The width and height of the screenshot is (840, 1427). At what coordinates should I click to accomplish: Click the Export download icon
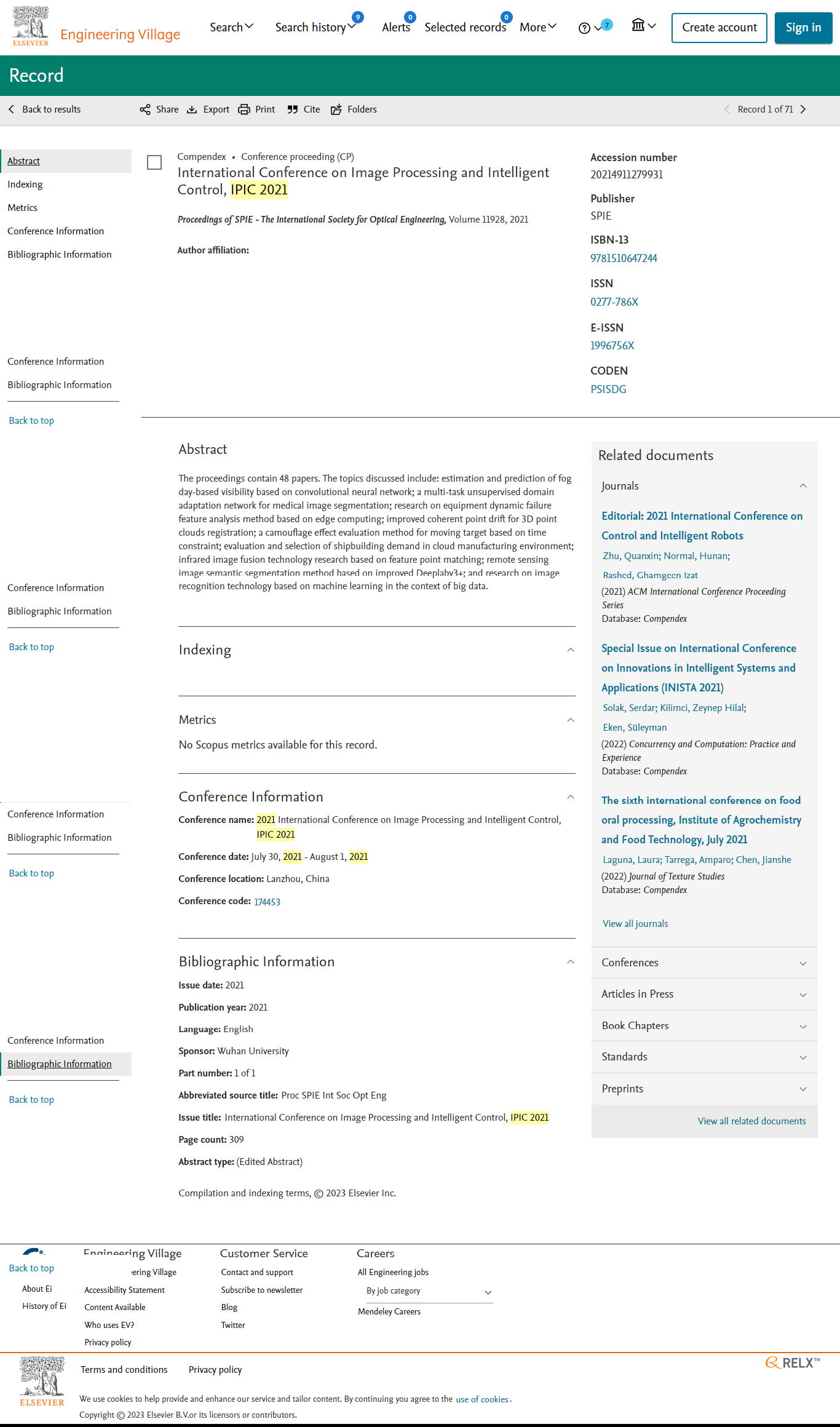click(192, 109)
